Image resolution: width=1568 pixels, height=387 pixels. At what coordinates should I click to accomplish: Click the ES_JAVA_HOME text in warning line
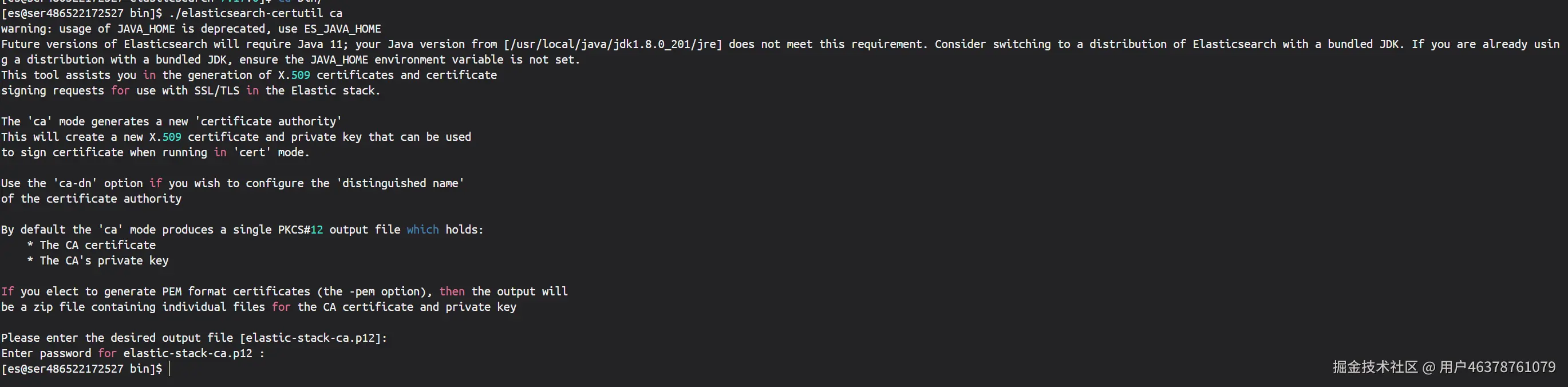(343, 29)
